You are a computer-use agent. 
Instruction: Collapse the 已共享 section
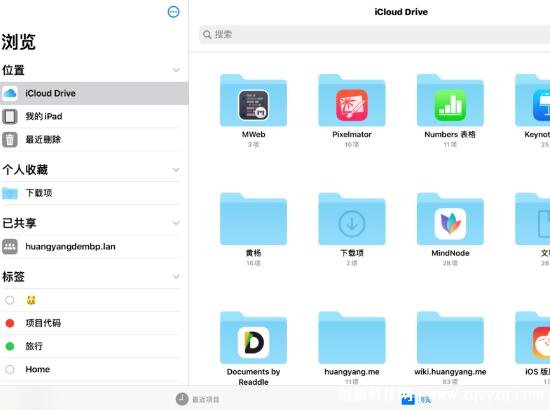pyautogui.click(x=176, y=223)
